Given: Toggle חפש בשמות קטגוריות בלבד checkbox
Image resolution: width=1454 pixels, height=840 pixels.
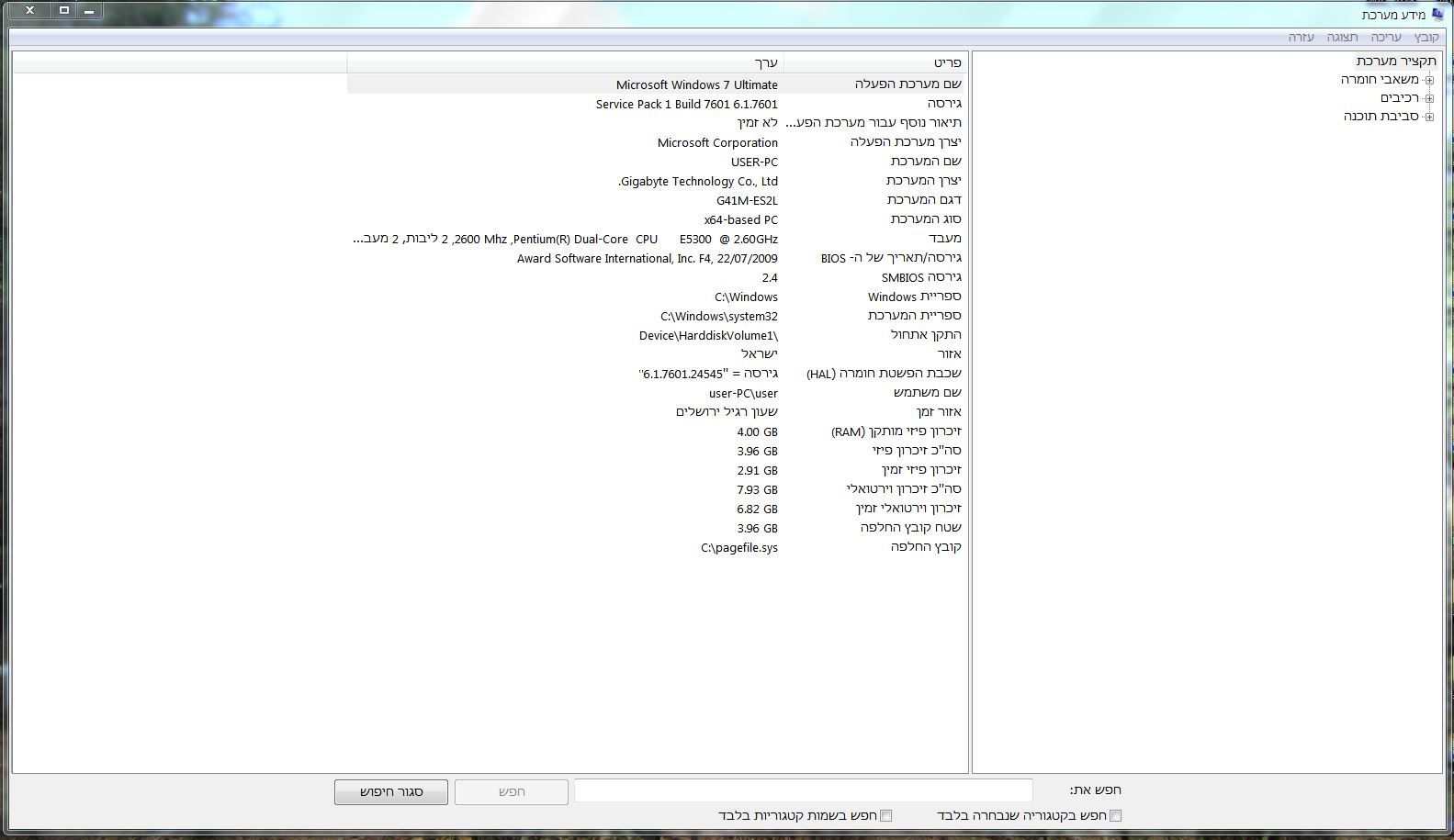Looking at the screenshot, I should click(x=886, y=815).
